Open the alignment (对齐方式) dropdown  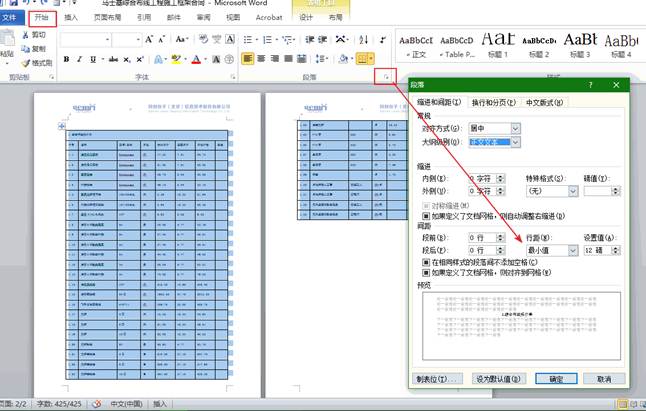[x=516, y=128]
